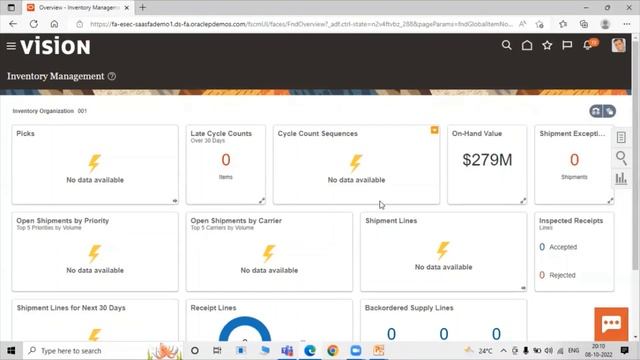Viewport: 640px width, 360px height.
Task: Open the user profile avatar
Action: pyautogui.click(x=618, y=45)
